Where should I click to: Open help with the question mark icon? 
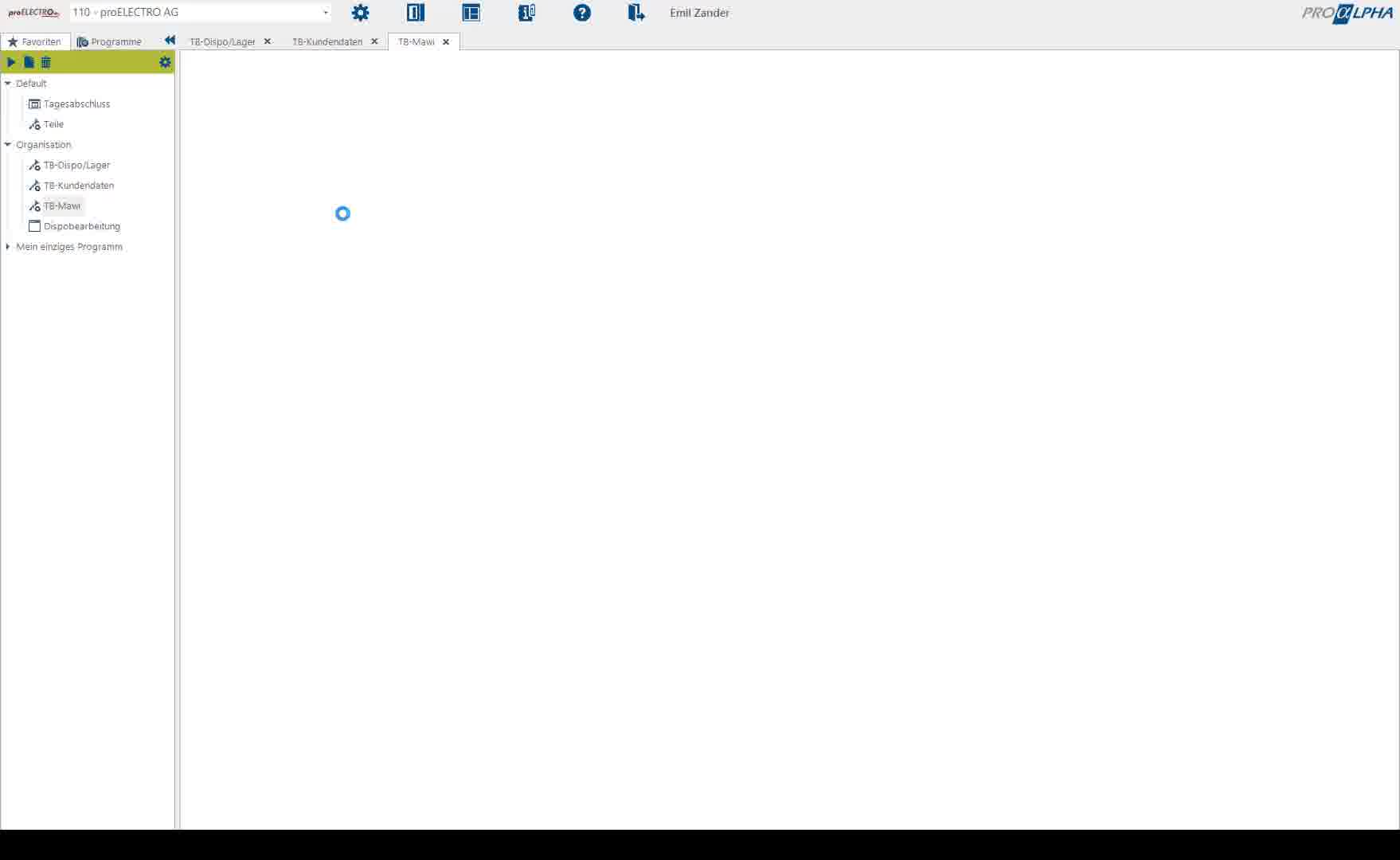(582, 13)
